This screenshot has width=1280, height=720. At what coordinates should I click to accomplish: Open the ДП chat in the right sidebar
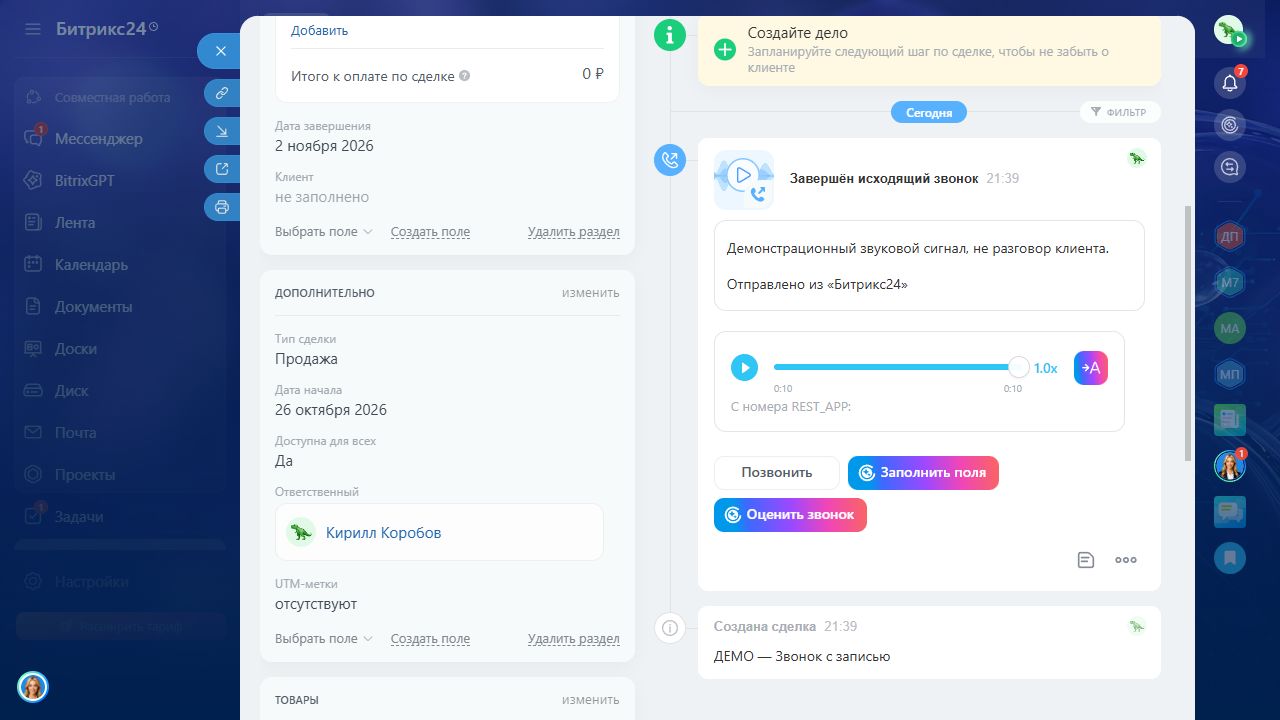pos(1230,236)
